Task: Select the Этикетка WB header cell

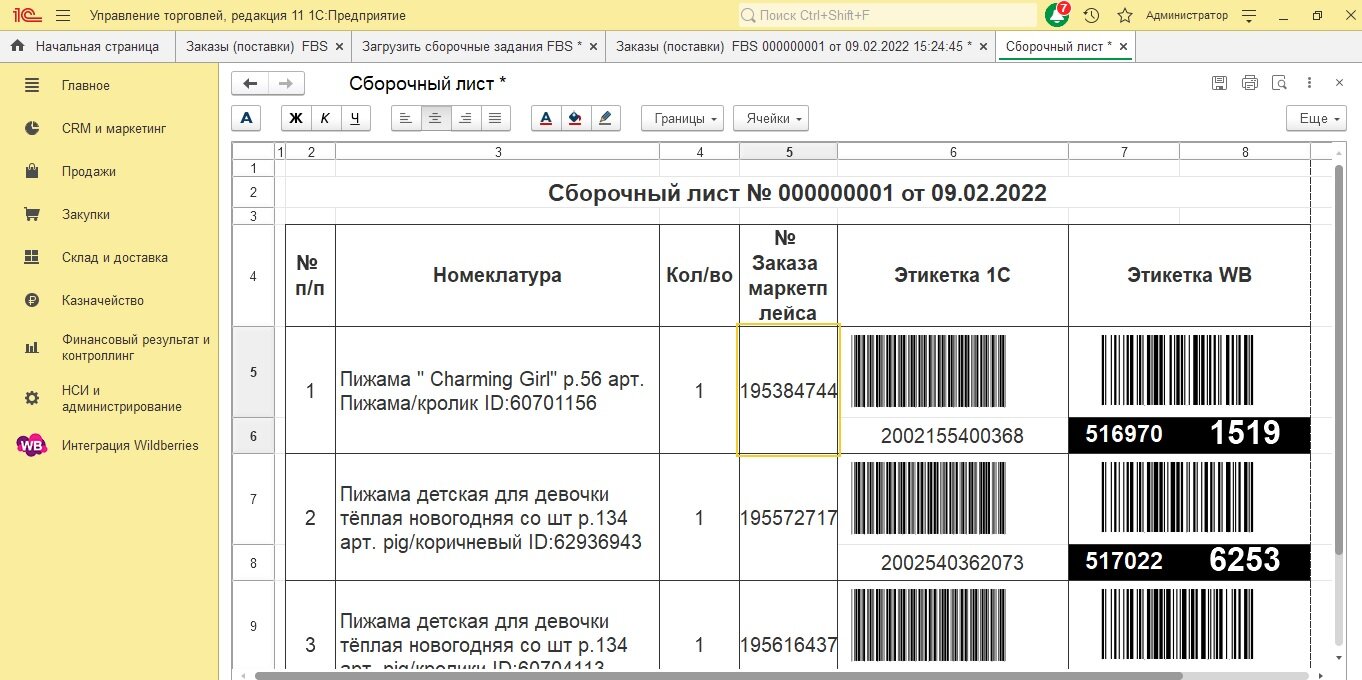Action: click(1189, 275)
